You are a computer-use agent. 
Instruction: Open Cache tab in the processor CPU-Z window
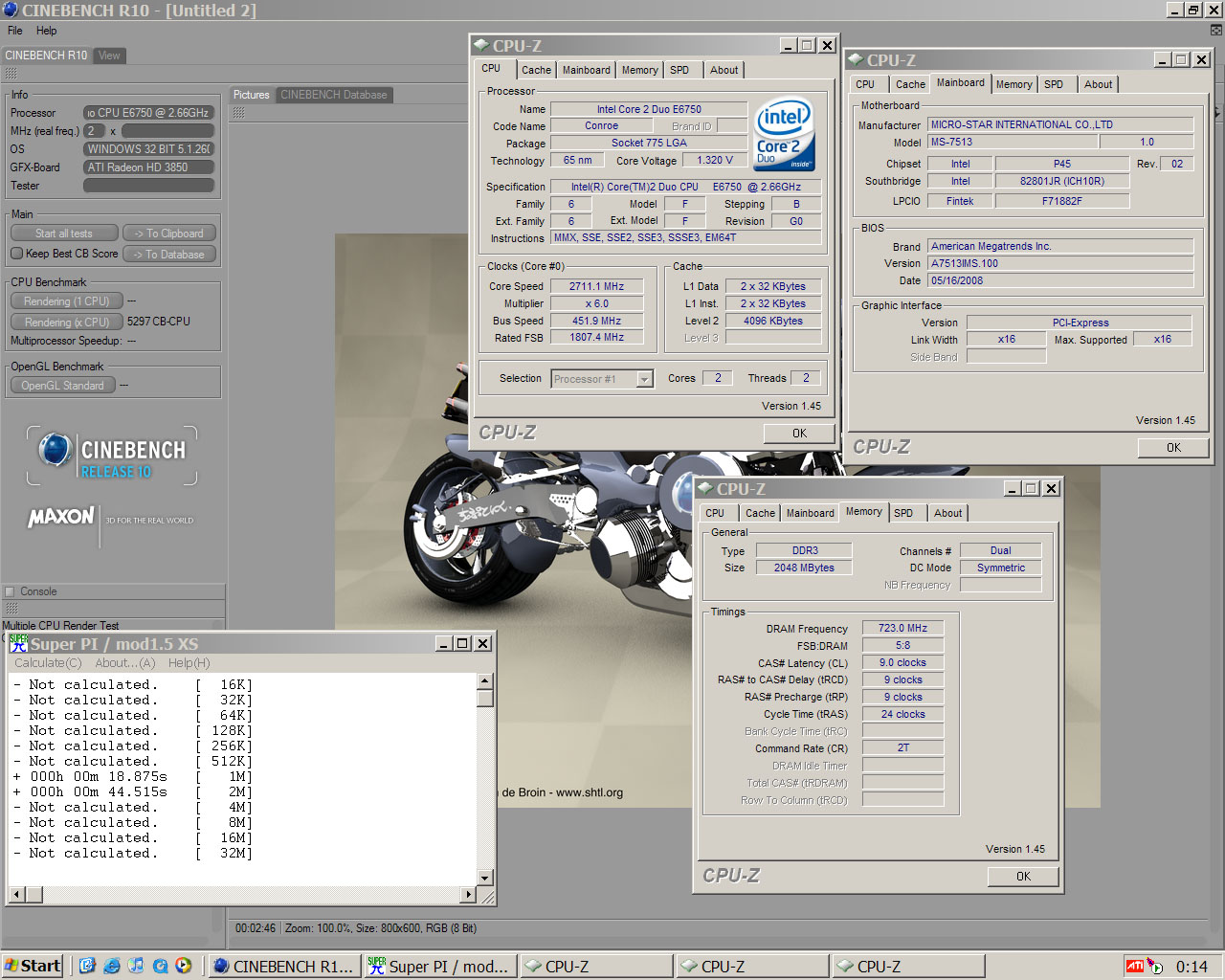coord(536,70)
